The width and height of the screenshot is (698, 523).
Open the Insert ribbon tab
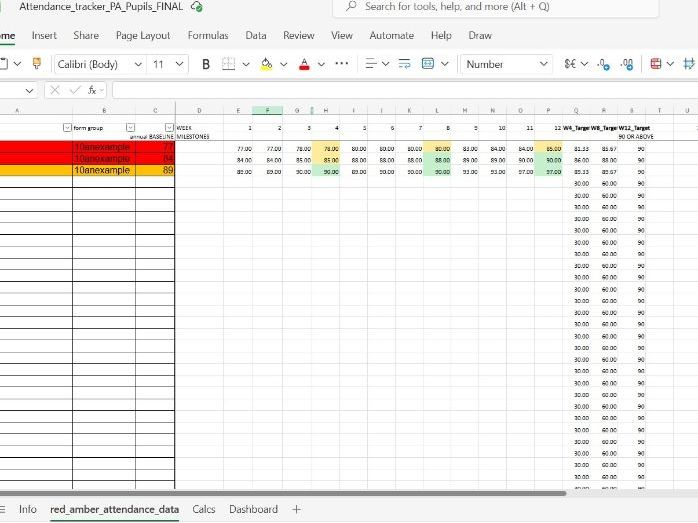[x=44, y=36]
